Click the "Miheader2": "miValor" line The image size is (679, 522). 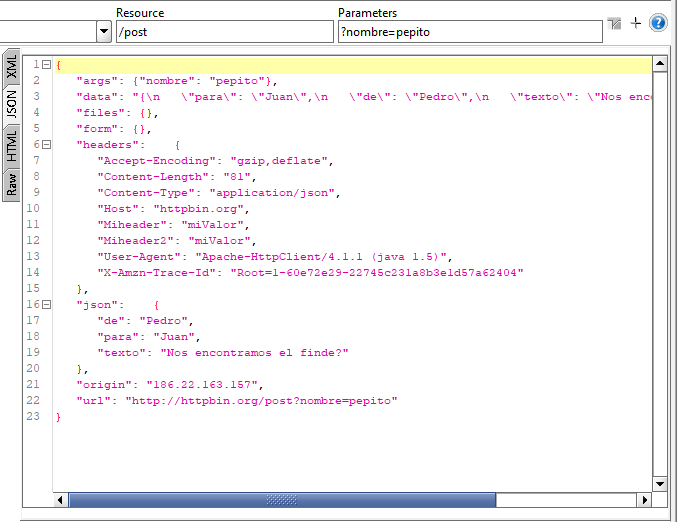(x=177, y=241)
